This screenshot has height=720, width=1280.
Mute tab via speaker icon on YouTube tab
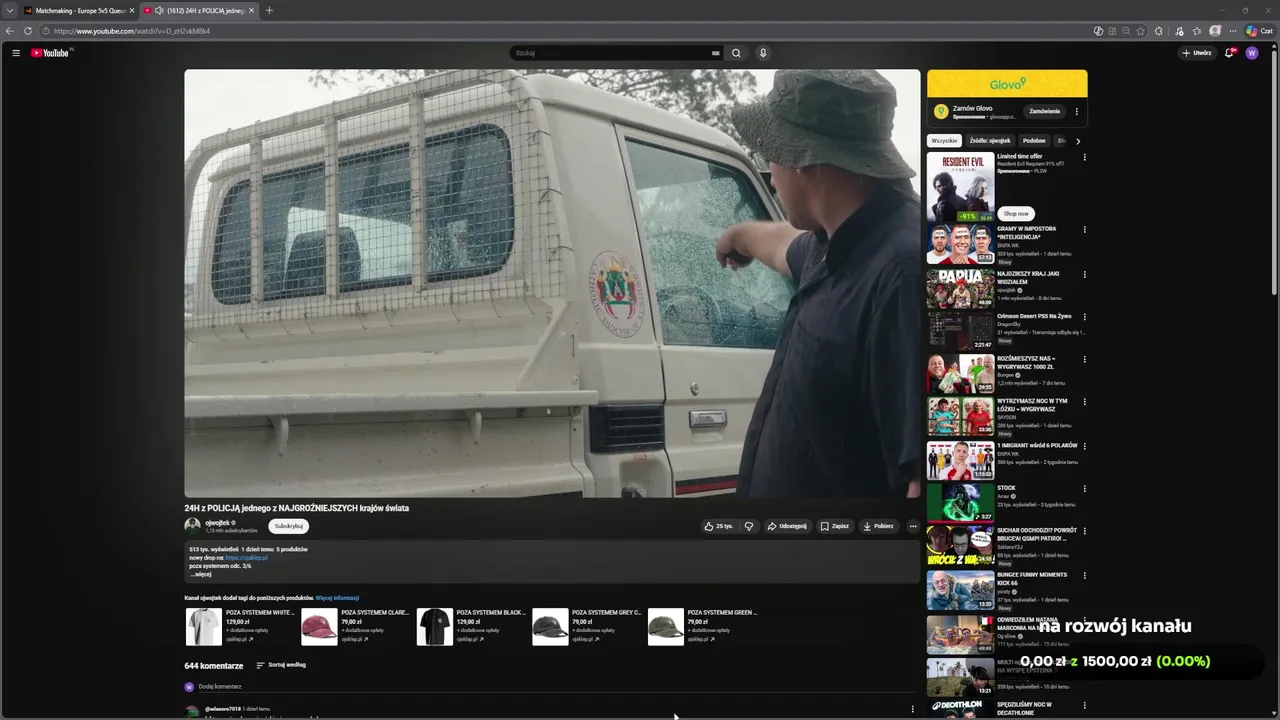pyautogui.click(x=159, y=10)
